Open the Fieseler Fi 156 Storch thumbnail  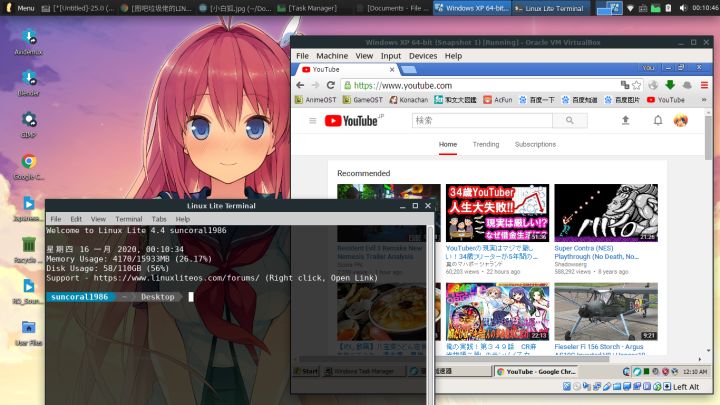point(606,311)
